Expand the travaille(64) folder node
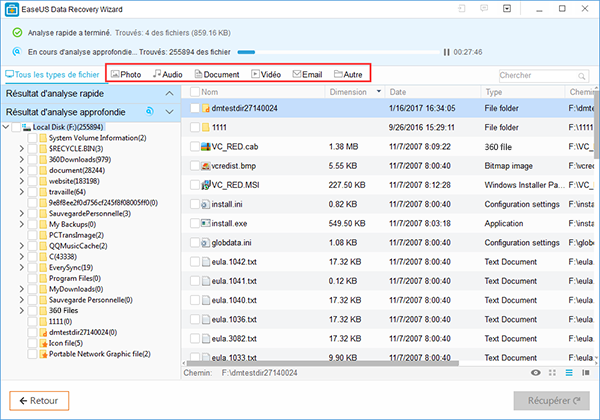This screenshot has width=600, height=420. [x=21, y=192]
